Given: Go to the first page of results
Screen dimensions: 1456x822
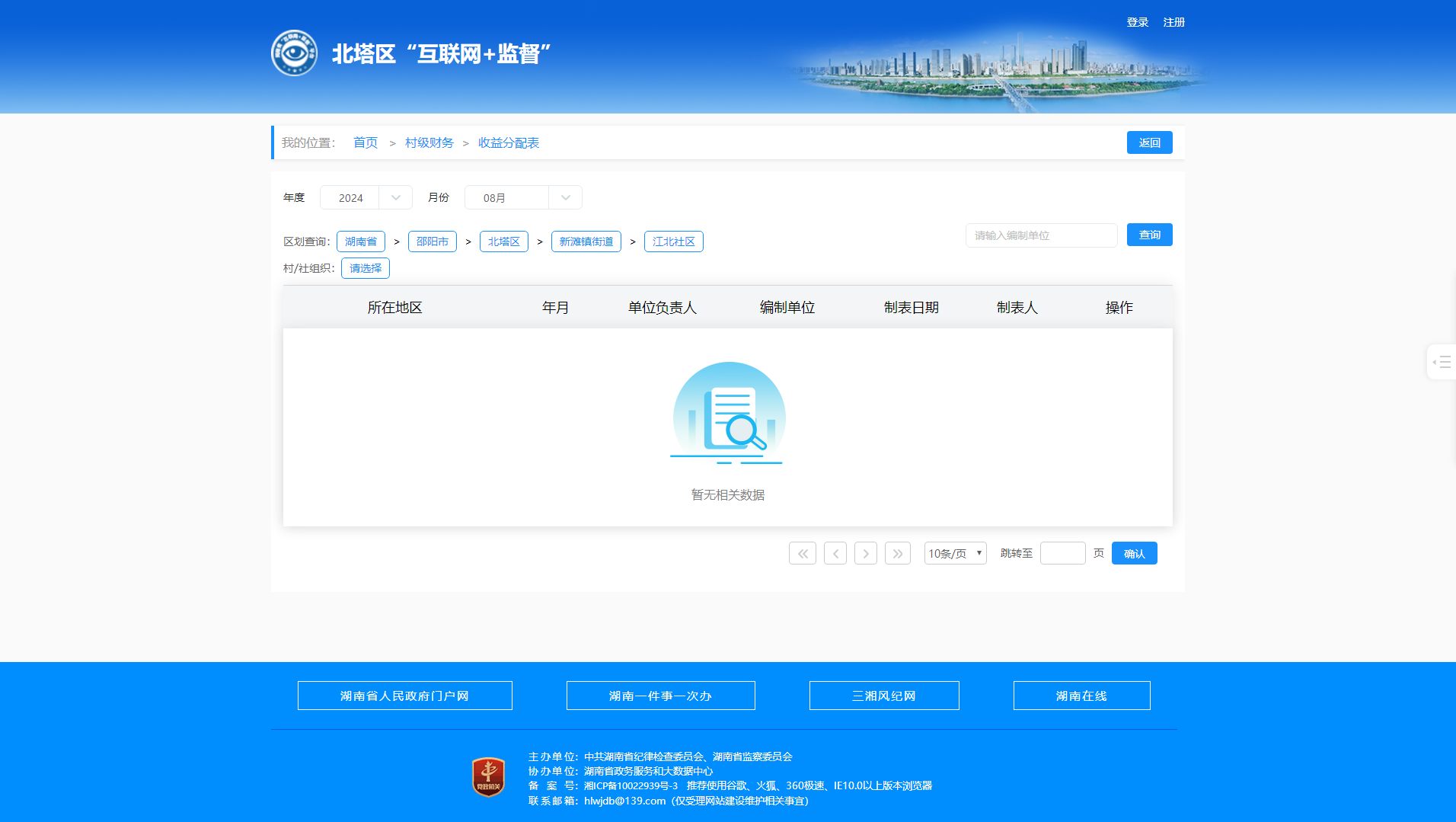Looking at the screenshot, I should (x=802, y=553).
